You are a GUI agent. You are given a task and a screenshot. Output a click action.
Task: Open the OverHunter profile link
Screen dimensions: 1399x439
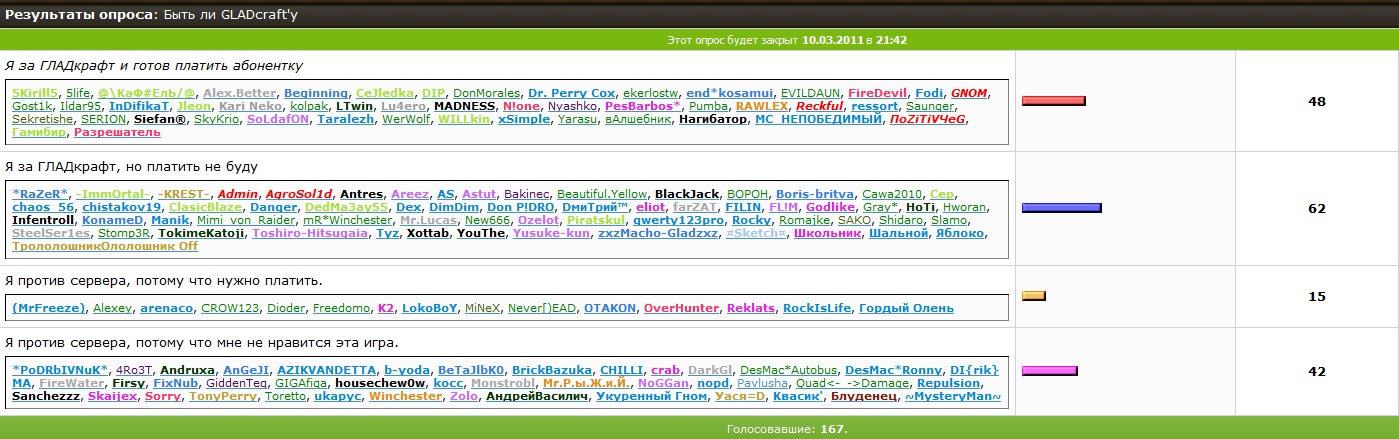pos(680,308)
